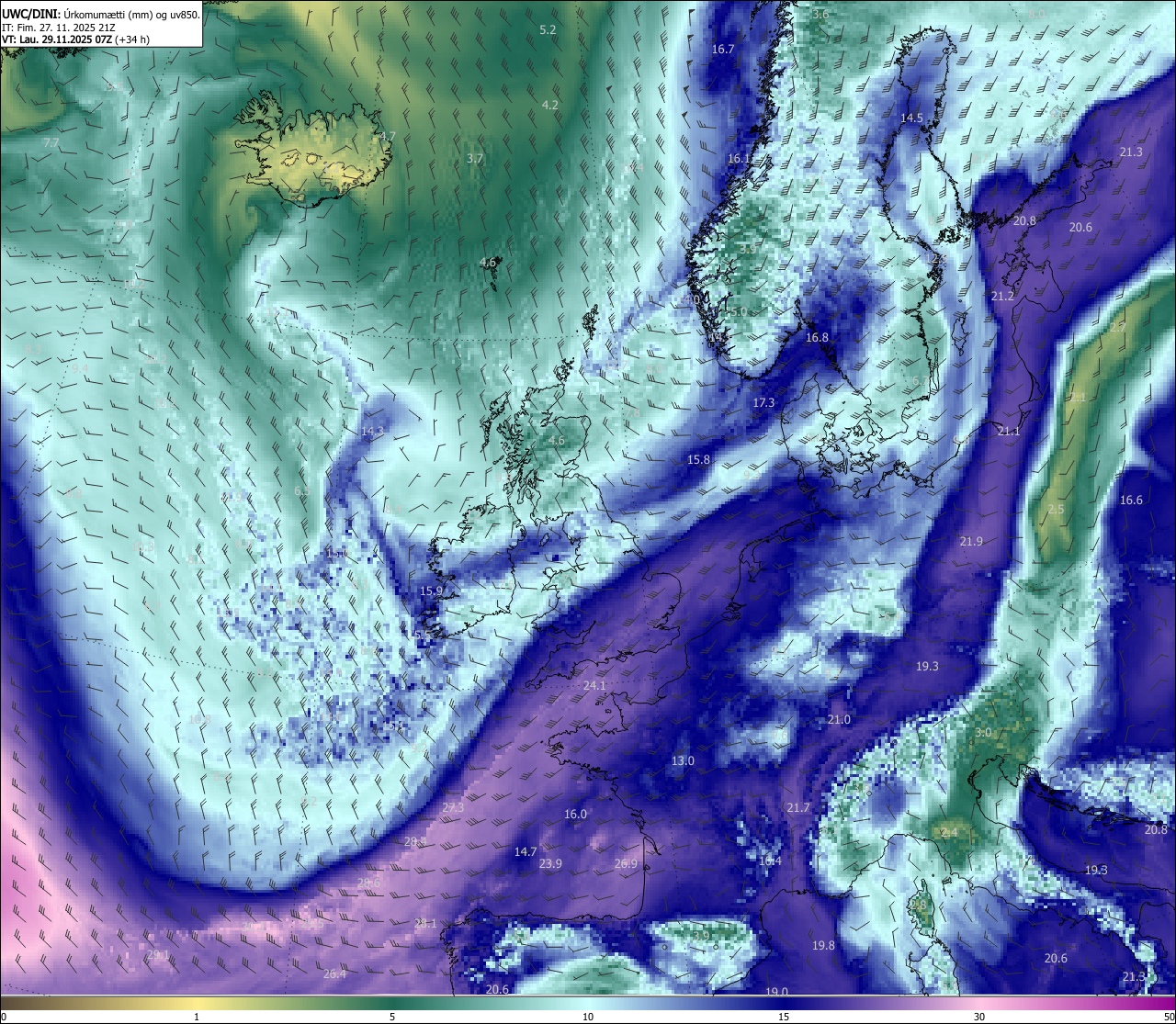
Task: Click the '(+34 h)' forecast offset text
Action: click(132, 39)
